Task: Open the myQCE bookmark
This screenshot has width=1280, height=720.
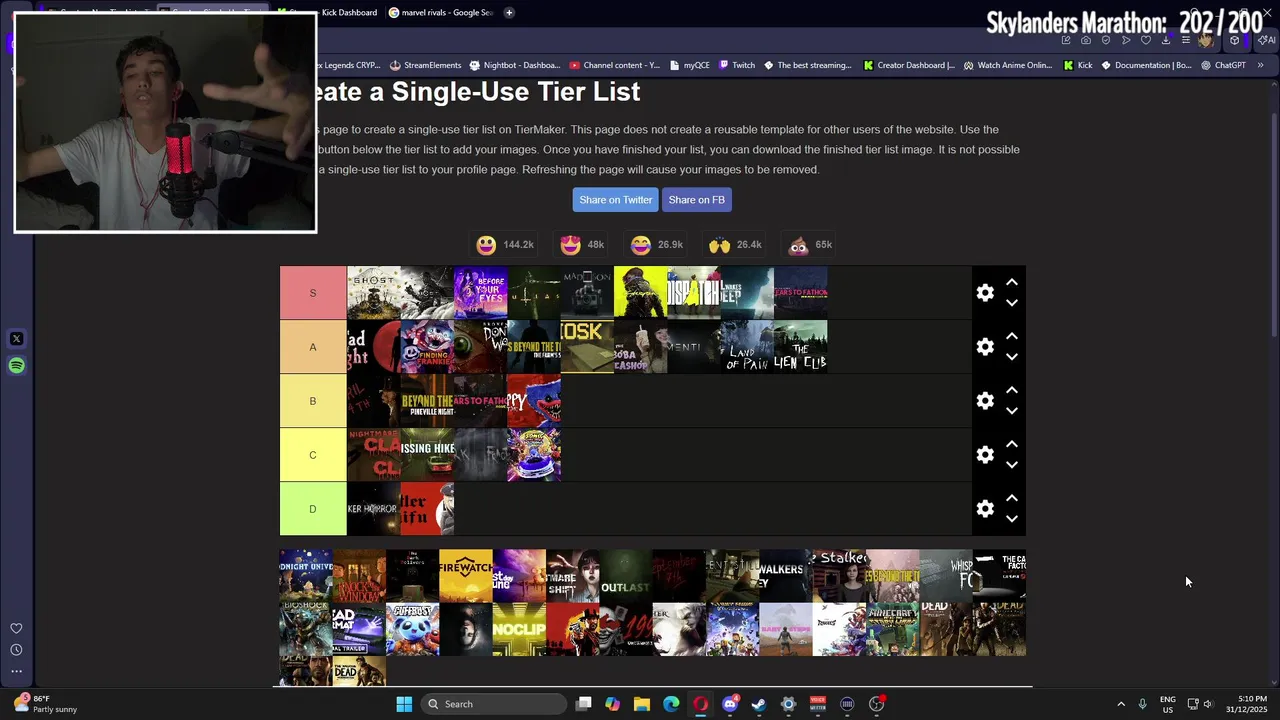Action: (688, 65)
